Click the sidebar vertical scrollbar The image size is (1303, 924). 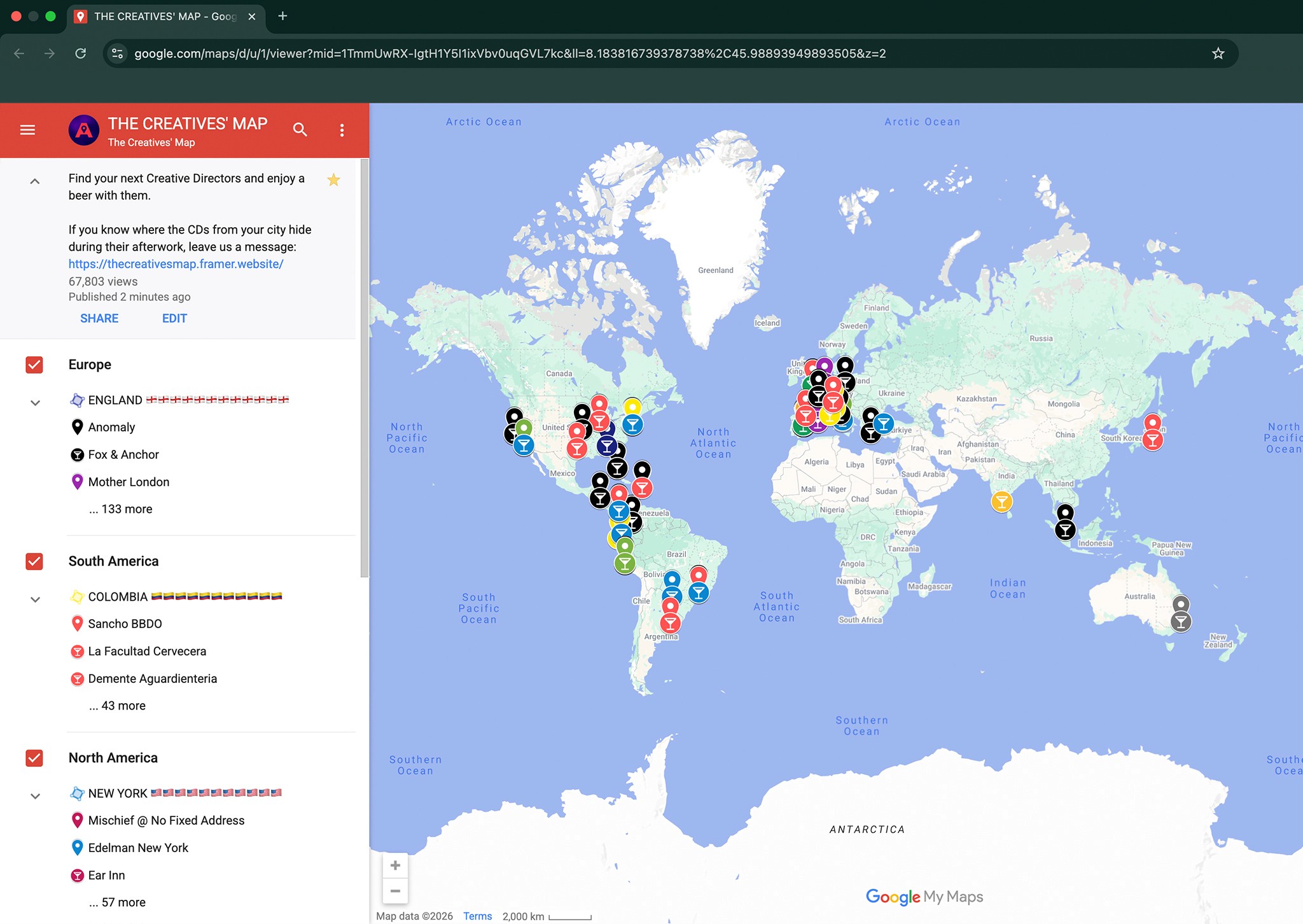point(365,369)
